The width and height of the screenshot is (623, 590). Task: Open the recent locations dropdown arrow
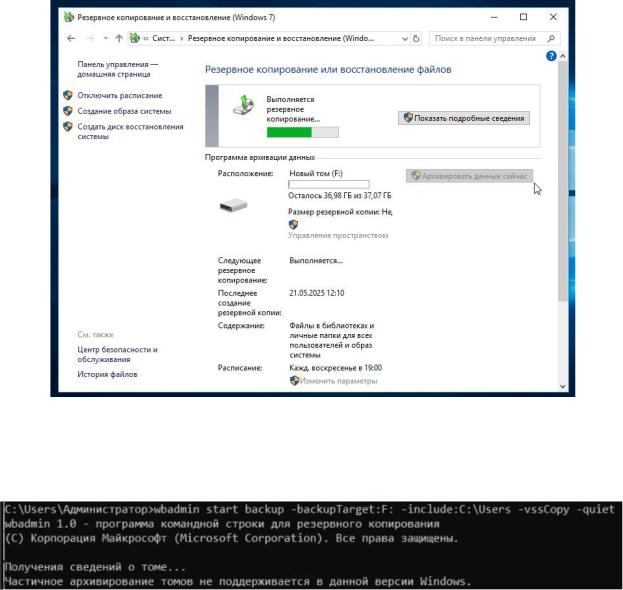pos(105,39)
